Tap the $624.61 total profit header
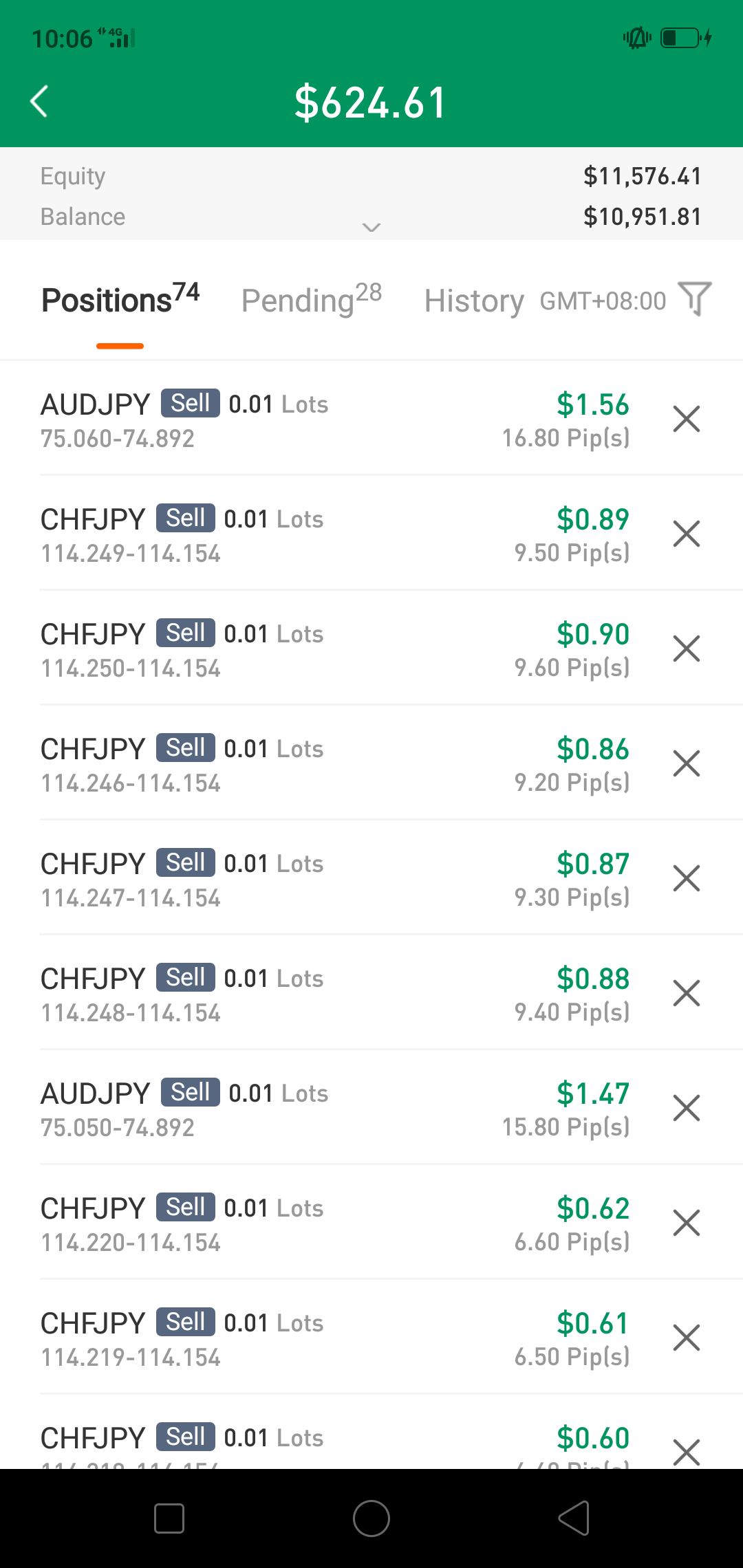This screenshot has height=1568, width=743. (x=371, y=102)
